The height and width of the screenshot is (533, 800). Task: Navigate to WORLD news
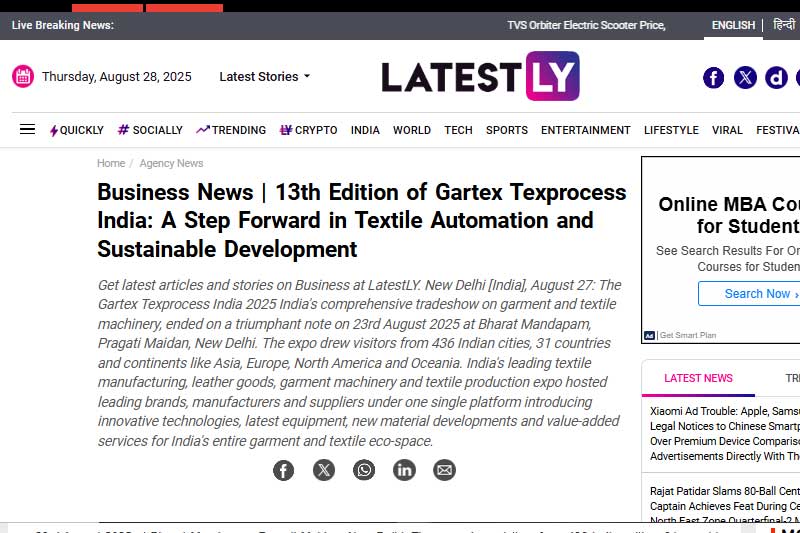412,130
